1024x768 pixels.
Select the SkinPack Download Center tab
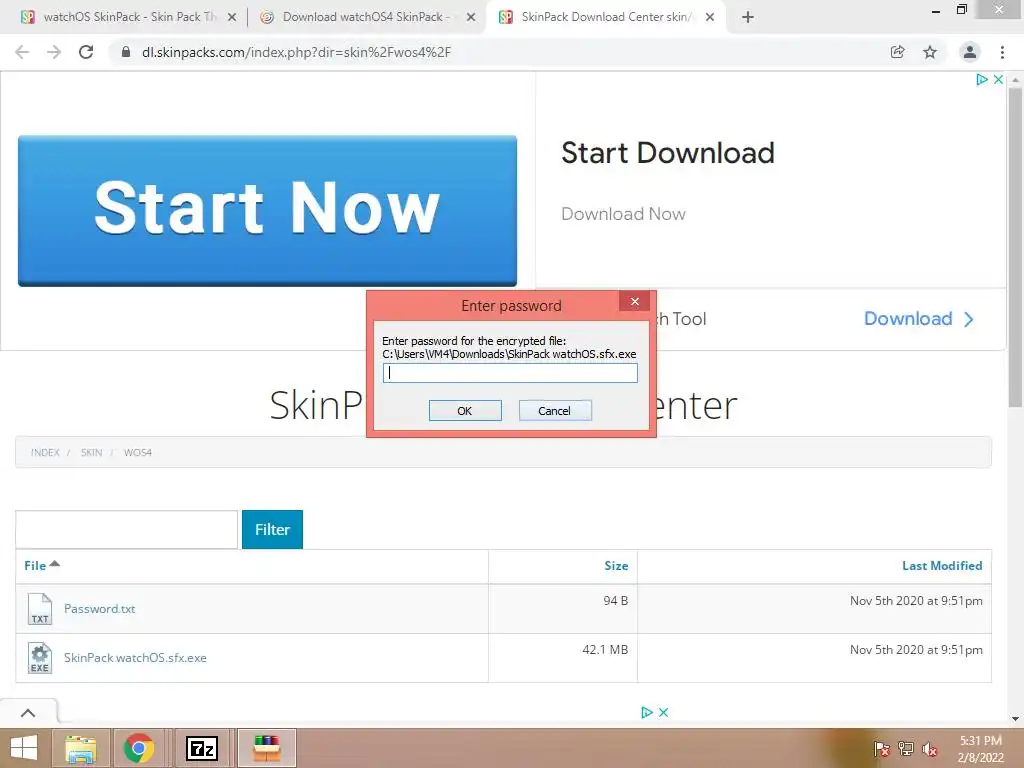[604, 17]
